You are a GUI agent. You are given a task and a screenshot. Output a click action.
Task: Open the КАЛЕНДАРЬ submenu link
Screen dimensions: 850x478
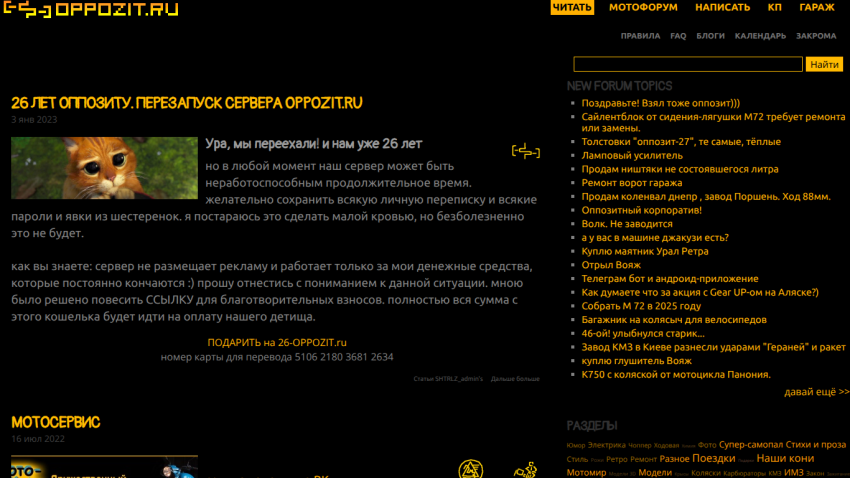click(760, 36)
